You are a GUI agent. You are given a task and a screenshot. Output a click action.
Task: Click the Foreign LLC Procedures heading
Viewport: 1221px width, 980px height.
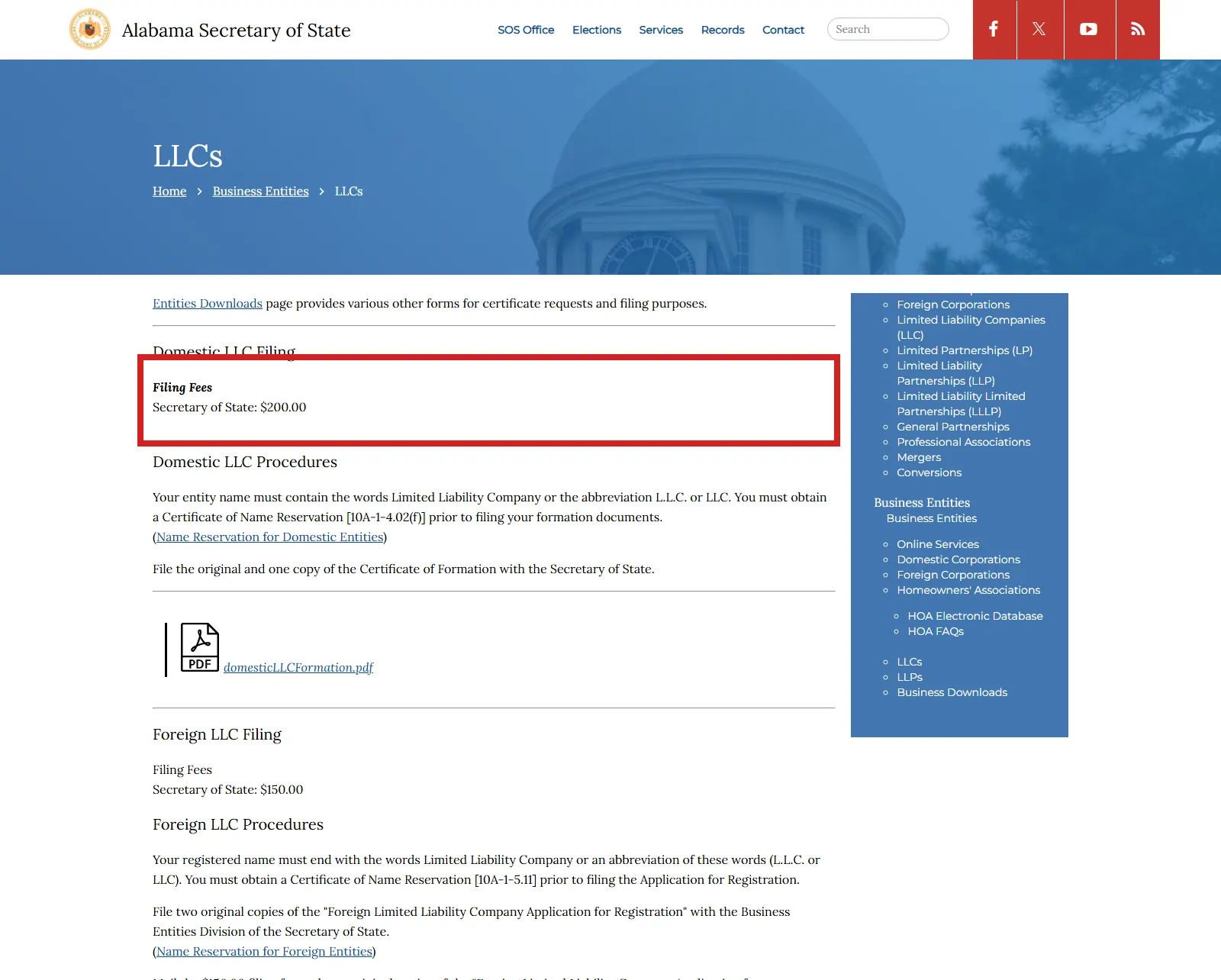coord(238,824)
